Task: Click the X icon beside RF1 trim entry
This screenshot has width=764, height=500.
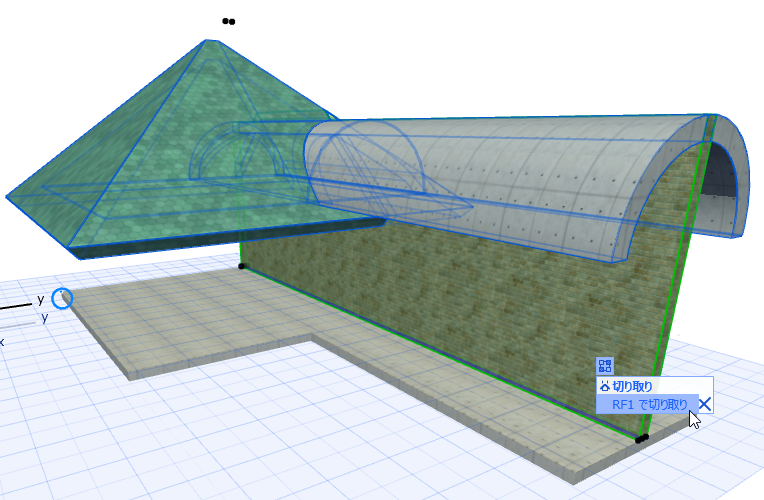Action: coord(705,404)
